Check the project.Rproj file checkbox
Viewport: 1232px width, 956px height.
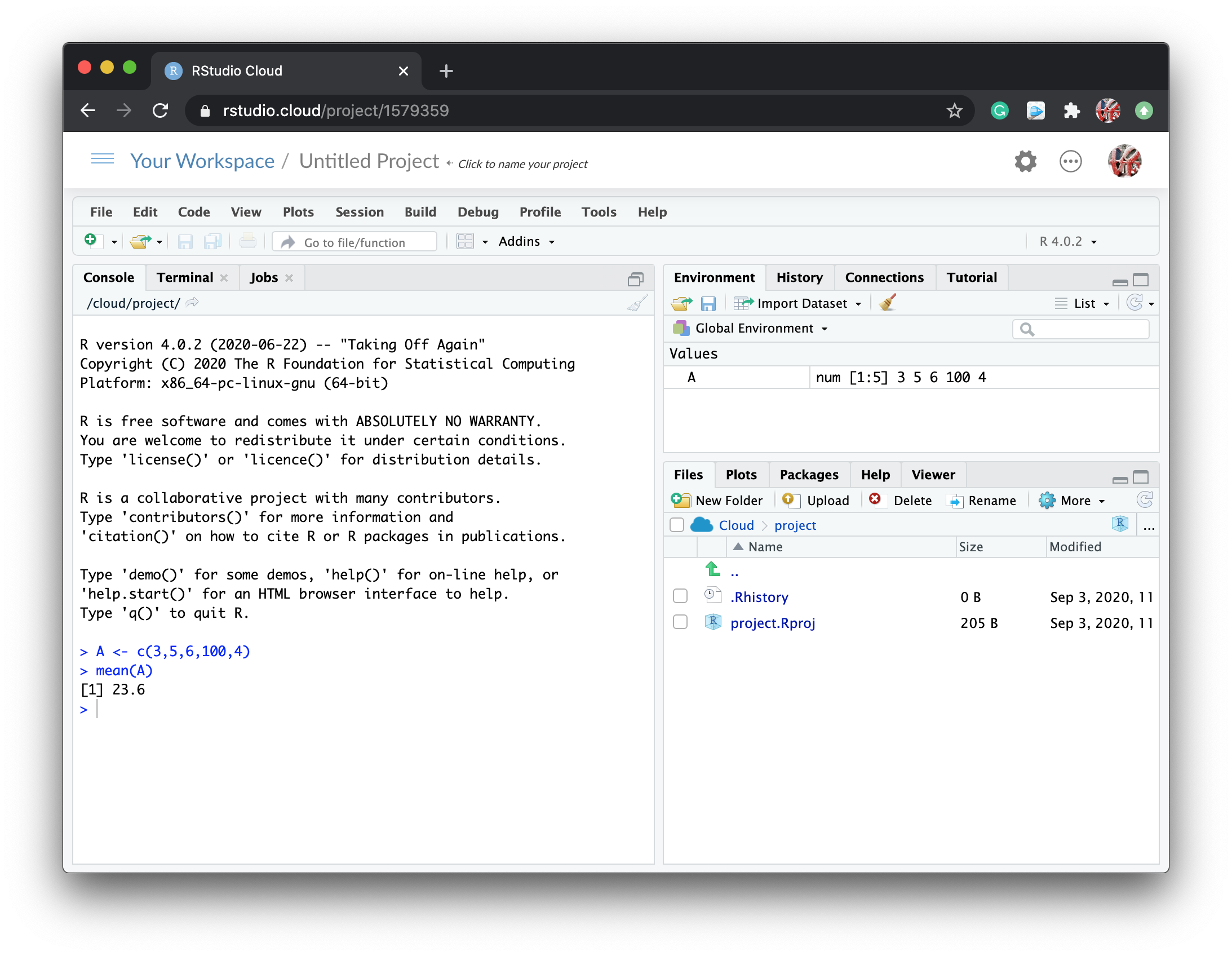click(680, 622)
